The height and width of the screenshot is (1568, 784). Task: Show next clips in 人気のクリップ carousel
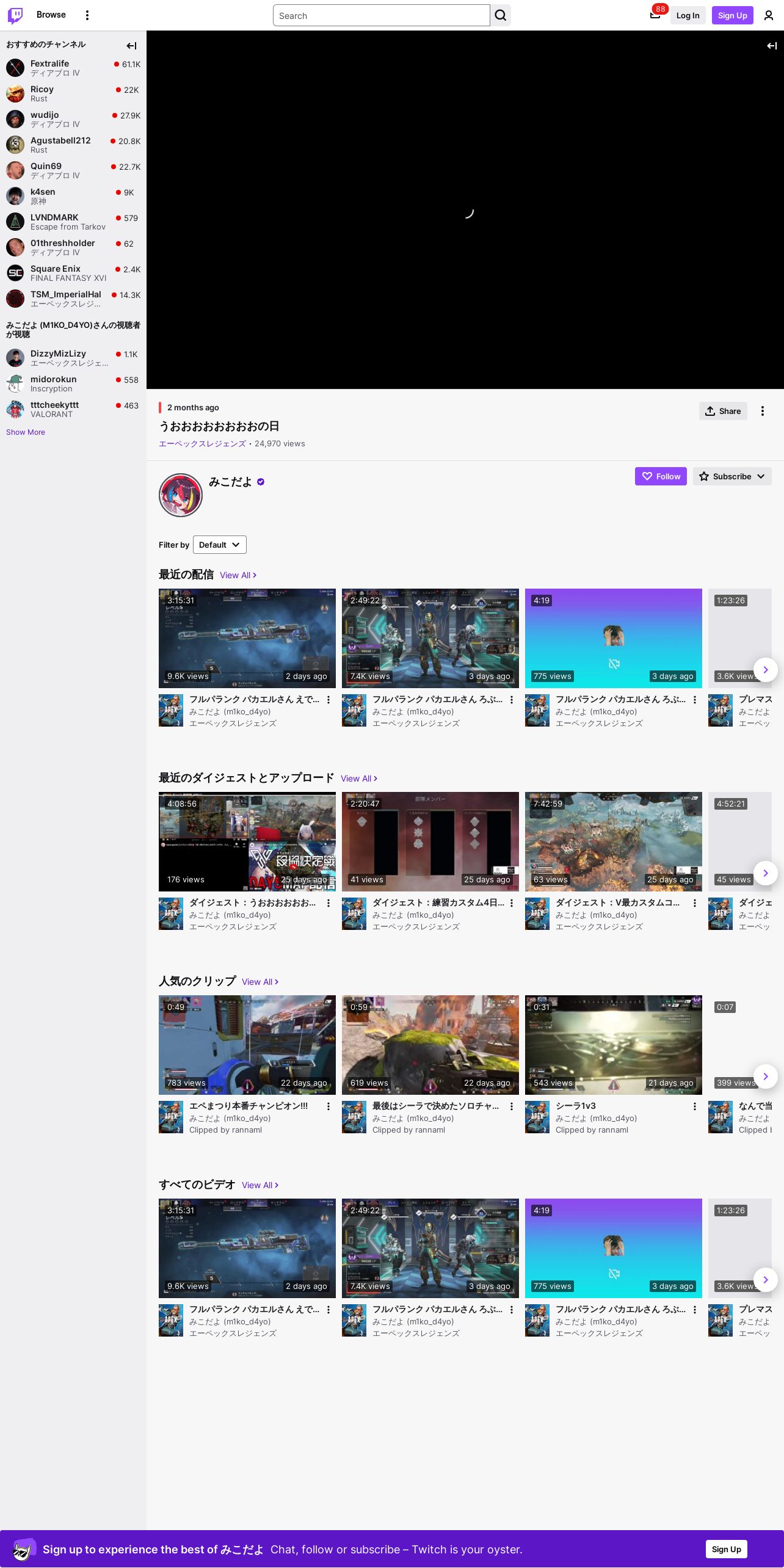click(x=766, y=1076)
